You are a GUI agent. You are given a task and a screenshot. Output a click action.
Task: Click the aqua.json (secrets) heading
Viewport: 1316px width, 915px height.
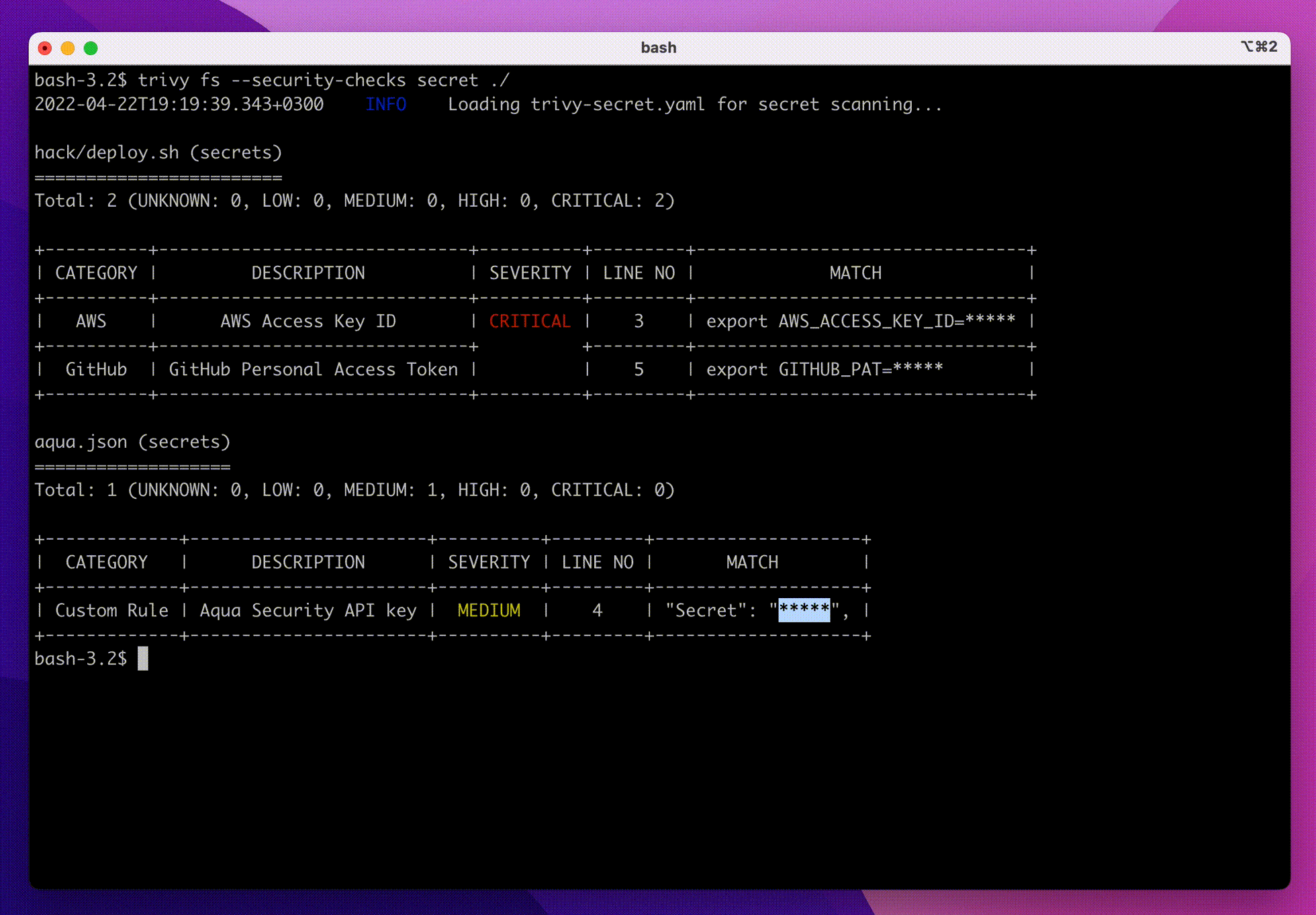(x=132, y=442)
